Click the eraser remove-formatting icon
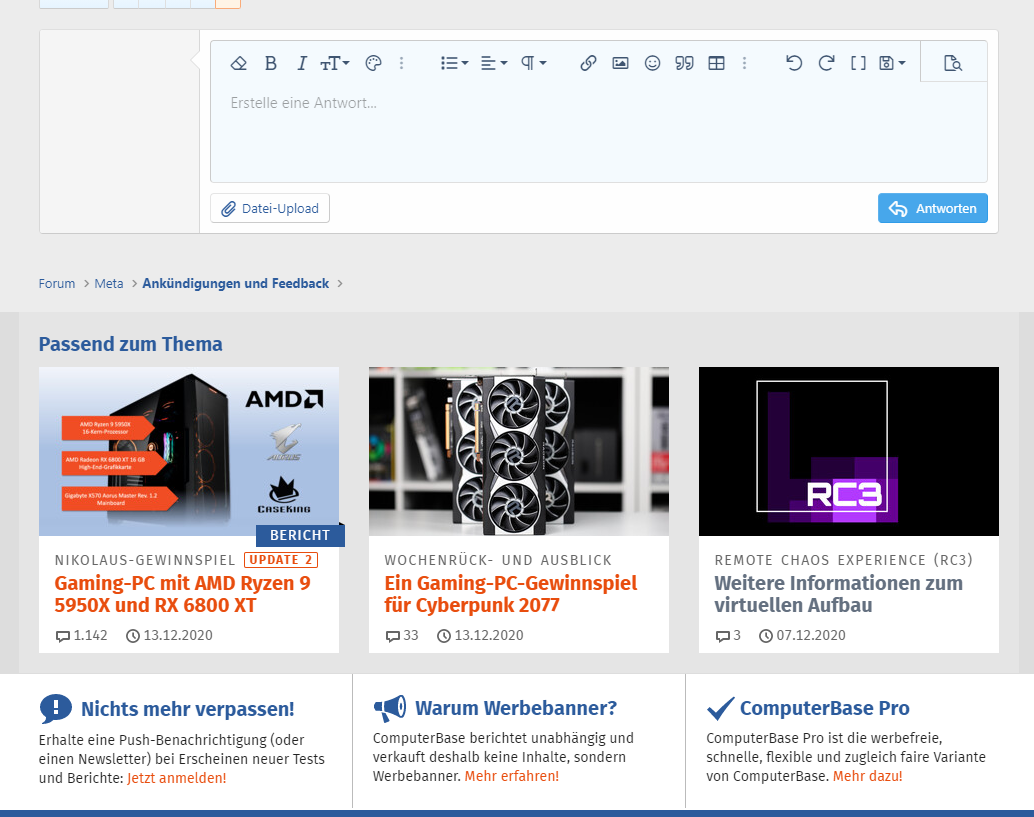1034x817 pixels. click(x=239, y=63)
